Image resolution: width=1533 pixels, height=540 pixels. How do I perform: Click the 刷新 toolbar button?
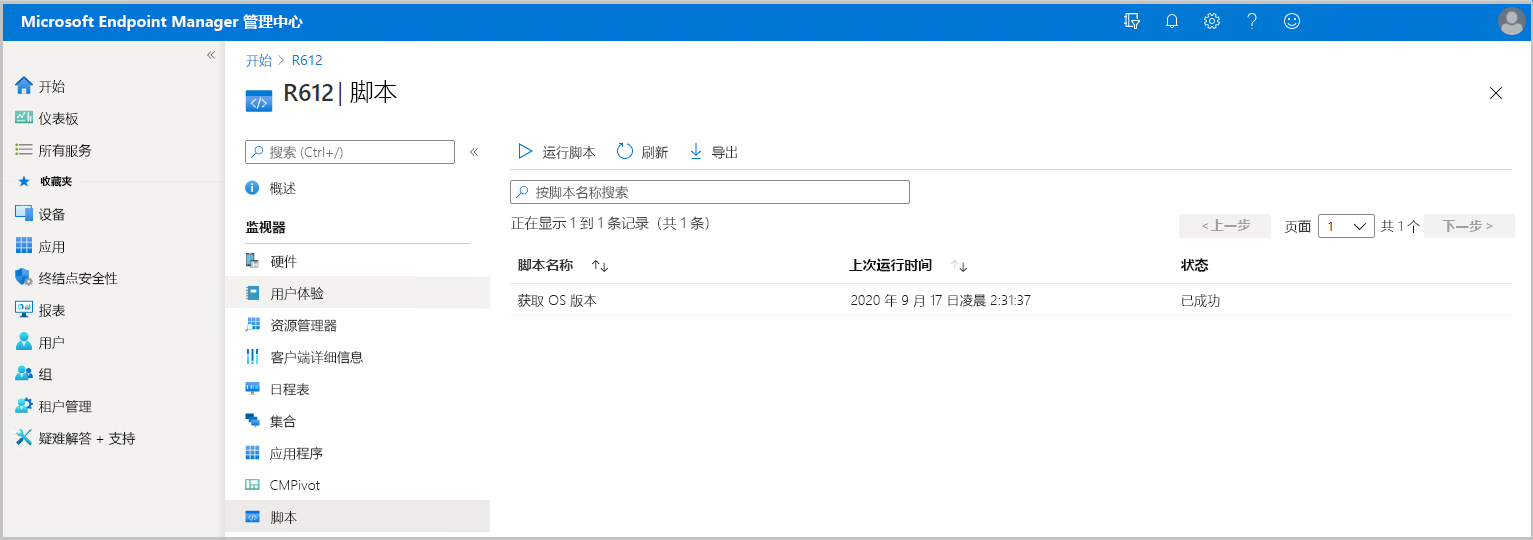click(642, 152)
